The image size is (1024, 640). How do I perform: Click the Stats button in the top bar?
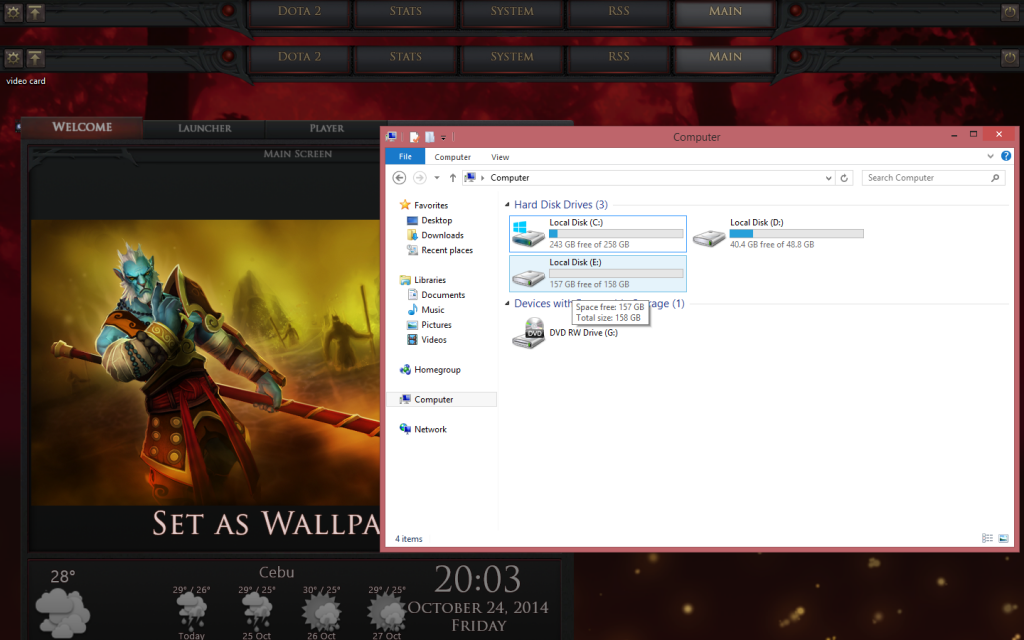point(405,12)
